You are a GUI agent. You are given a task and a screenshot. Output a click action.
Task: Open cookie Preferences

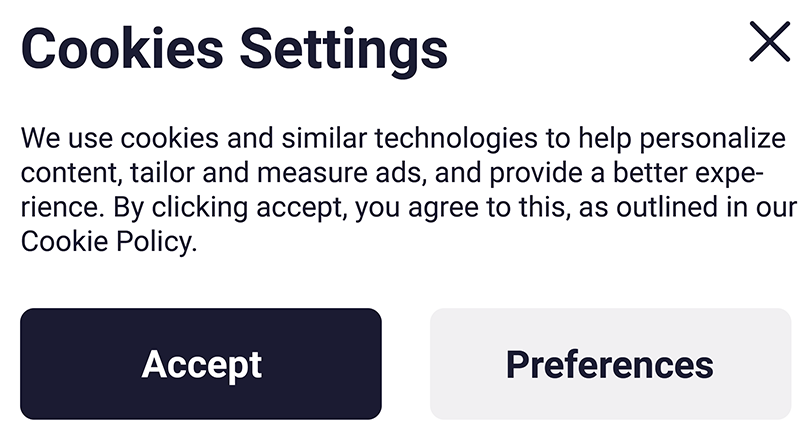610,364
